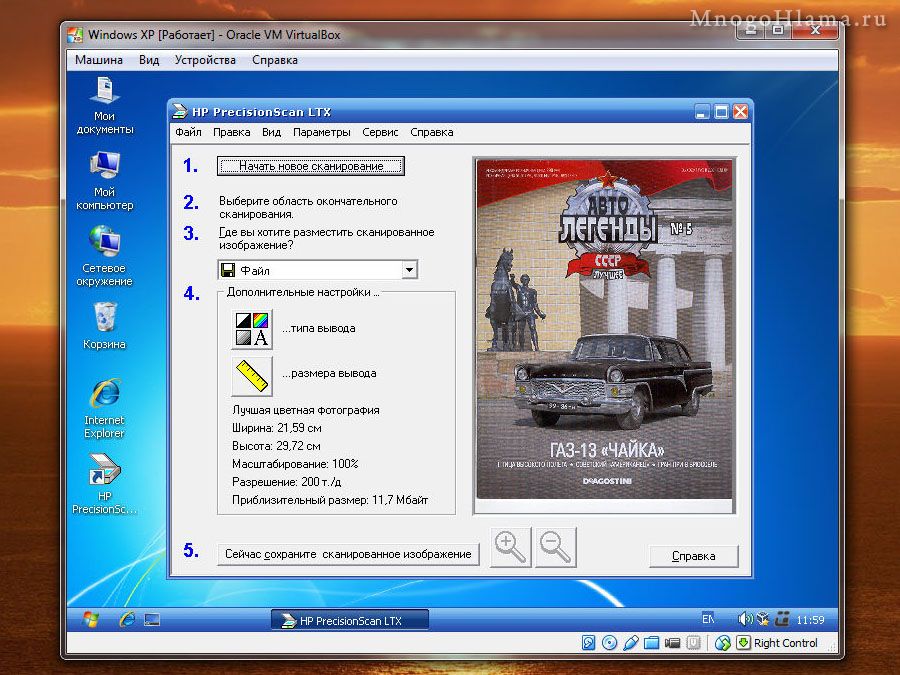
Task: Click the green arrow host key icon
Action: [743, 643]
